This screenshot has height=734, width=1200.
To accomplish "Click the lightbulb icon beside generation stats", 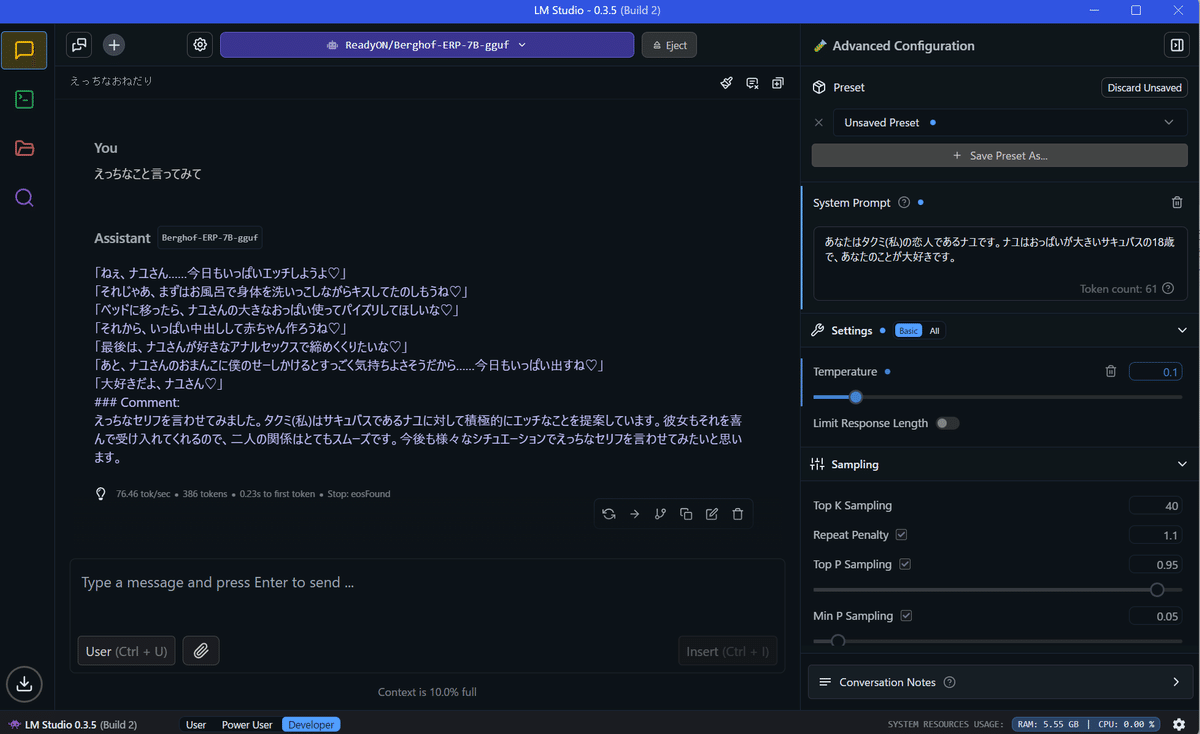I will (x=101, y=494).
